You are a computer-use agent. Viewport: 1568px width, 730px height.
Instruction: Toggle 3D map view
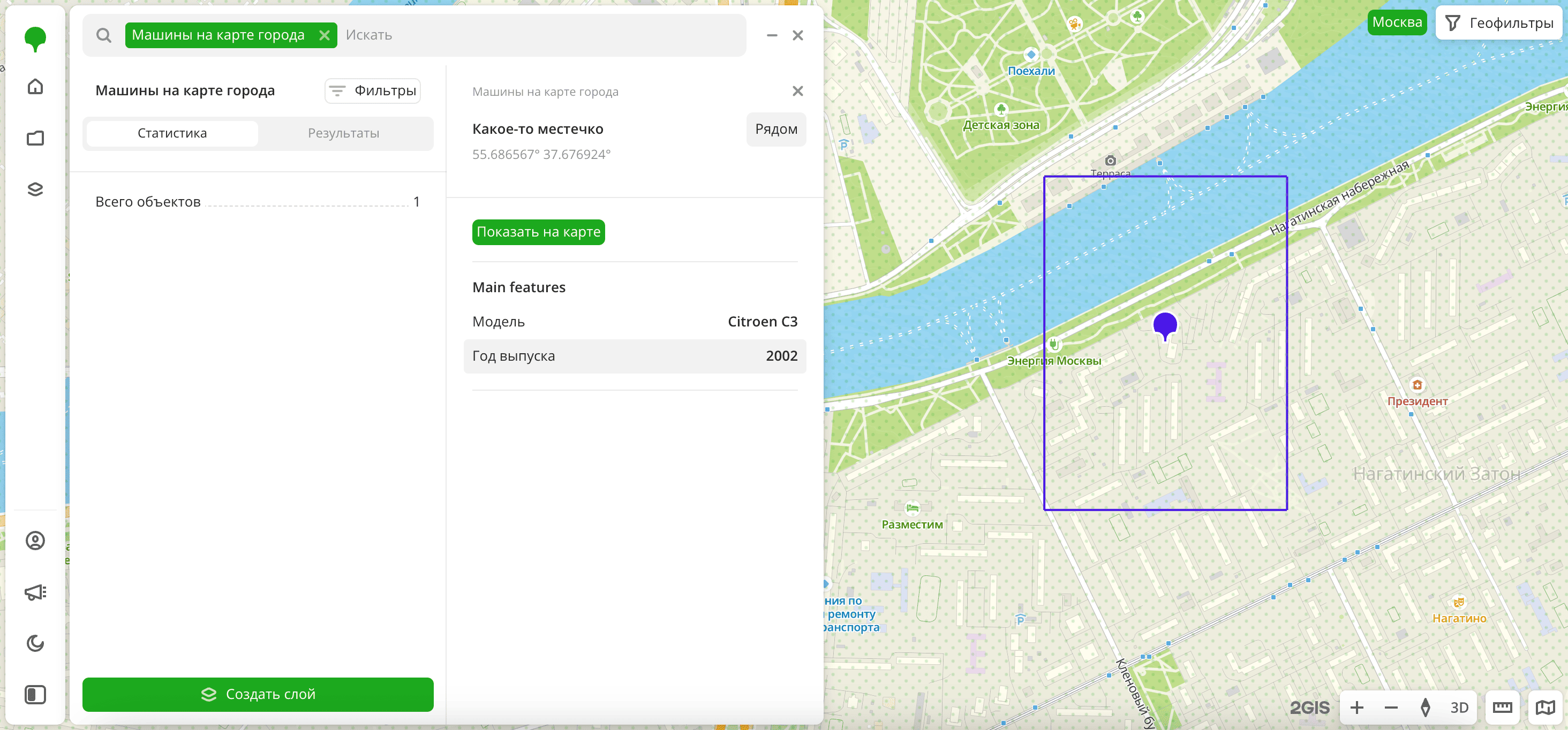pyautogui.click(x=1459, y=708)
